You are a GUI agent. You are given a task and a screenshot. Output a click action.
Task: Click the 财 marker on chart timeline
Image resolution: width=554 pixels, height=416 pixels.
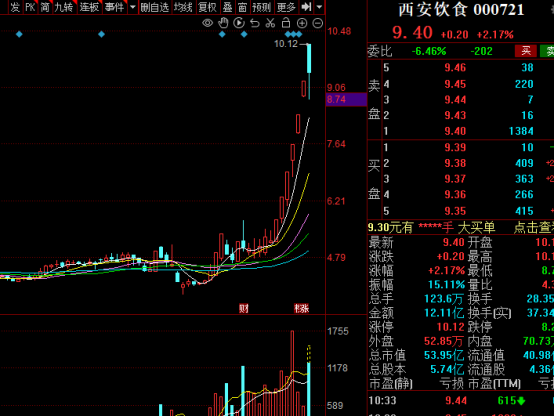(244, 309)
